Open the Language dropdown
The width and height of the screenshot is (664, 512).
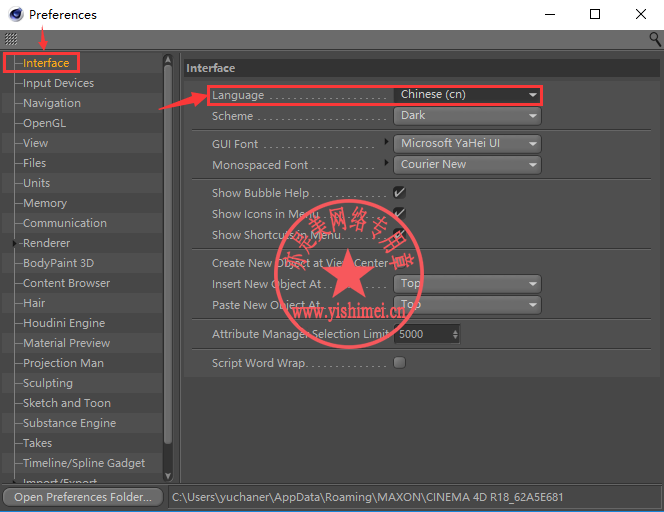click(x=467, y=94)
